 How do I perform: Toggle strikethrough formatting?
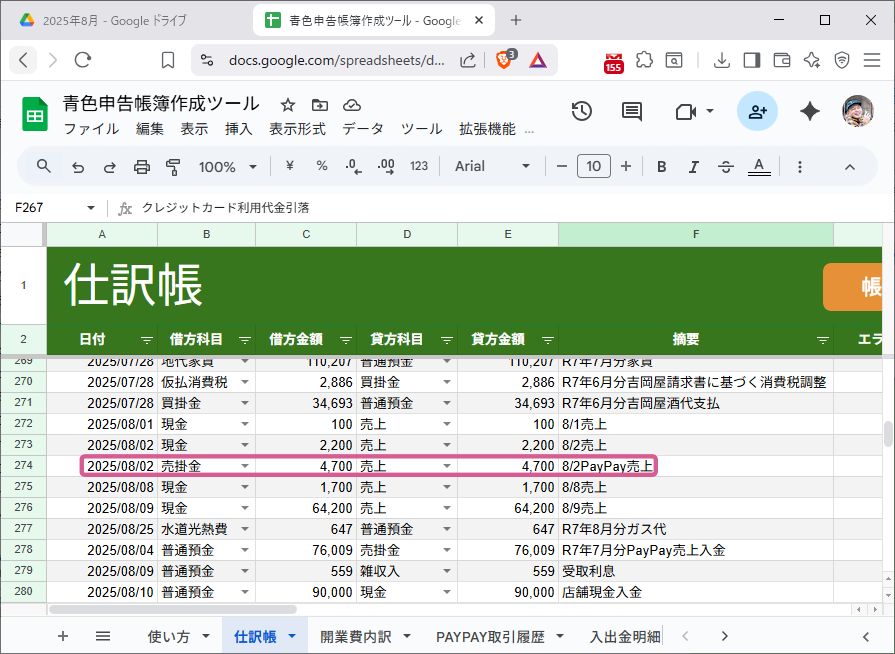[725, 166]
